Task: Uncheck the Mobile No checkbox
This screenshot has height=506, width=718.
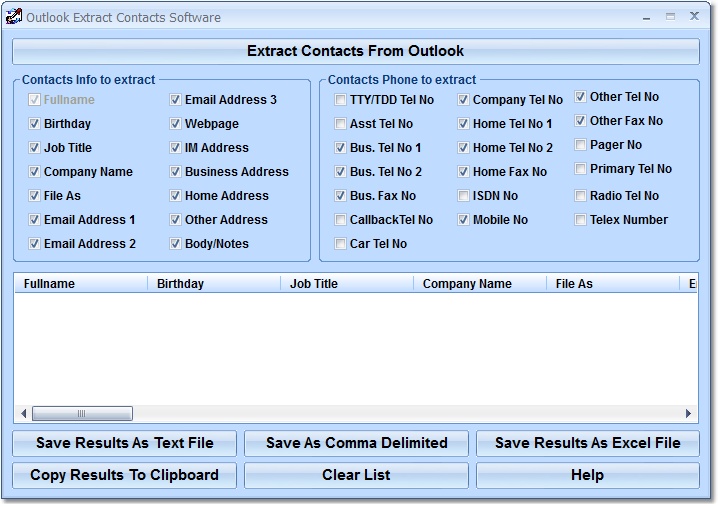Action: pos(463,220)
